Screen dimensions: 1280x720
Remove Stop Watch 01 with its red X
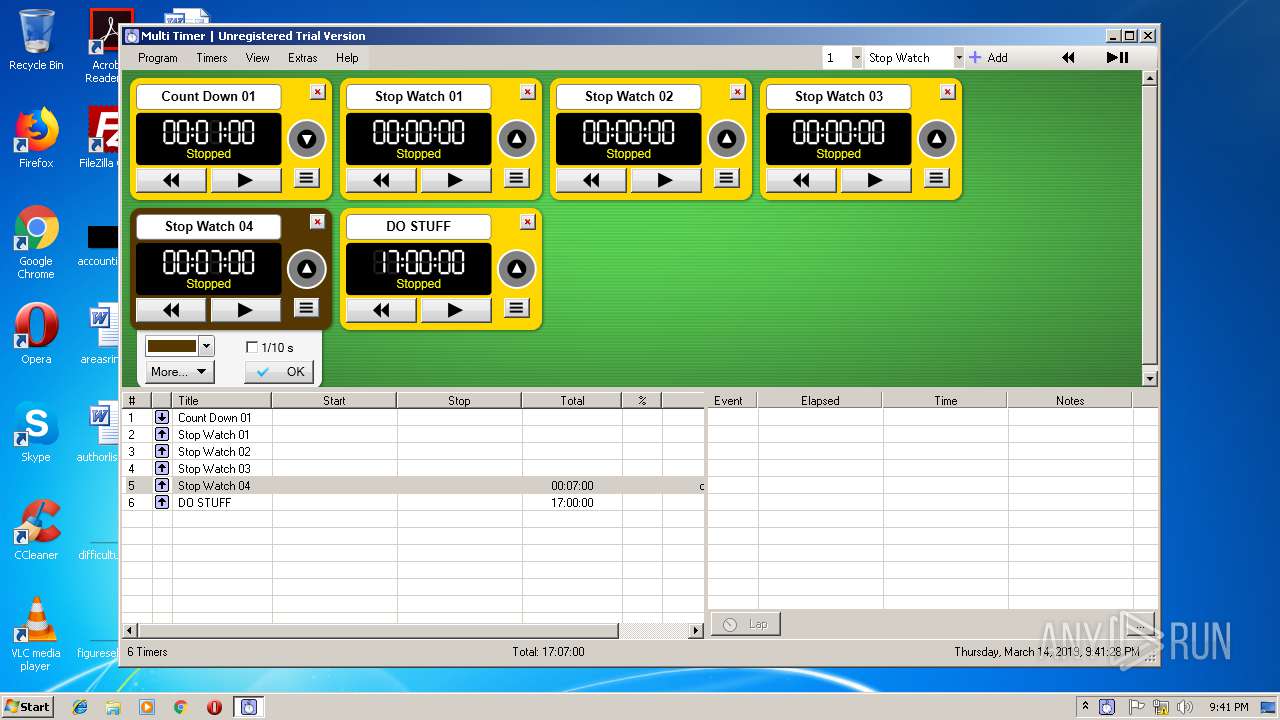[527, 92]
